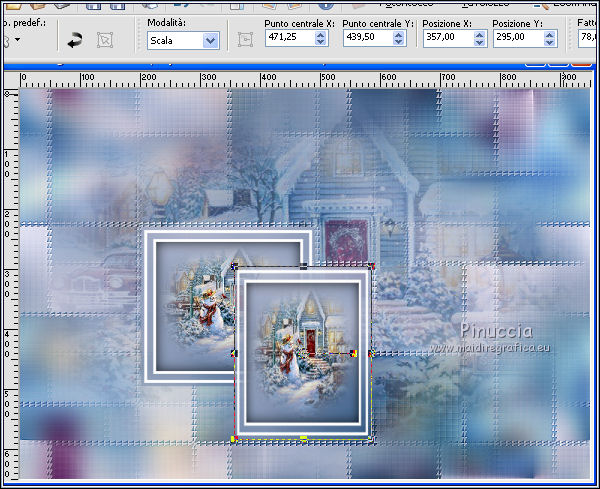Click the rotation pivot handle inside selection
Viewport: 600px width, 489px height.
click(354, 353)
